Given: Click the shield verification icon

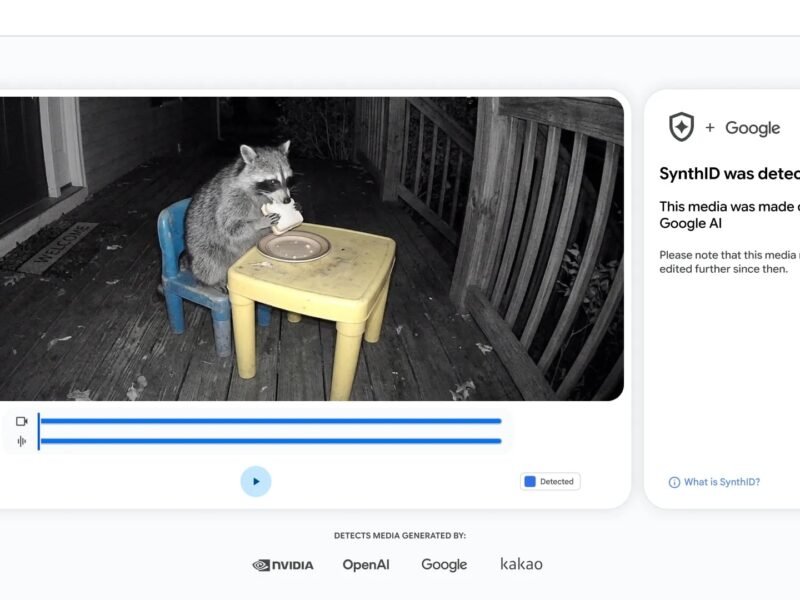Looking at the screenshot, I should [x=681, y=127].
